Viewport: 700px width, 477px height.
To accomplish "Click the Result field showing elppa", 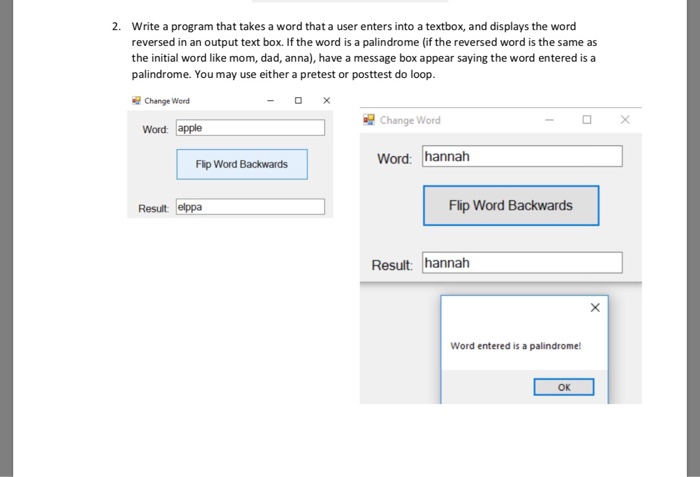I will 250,207.
